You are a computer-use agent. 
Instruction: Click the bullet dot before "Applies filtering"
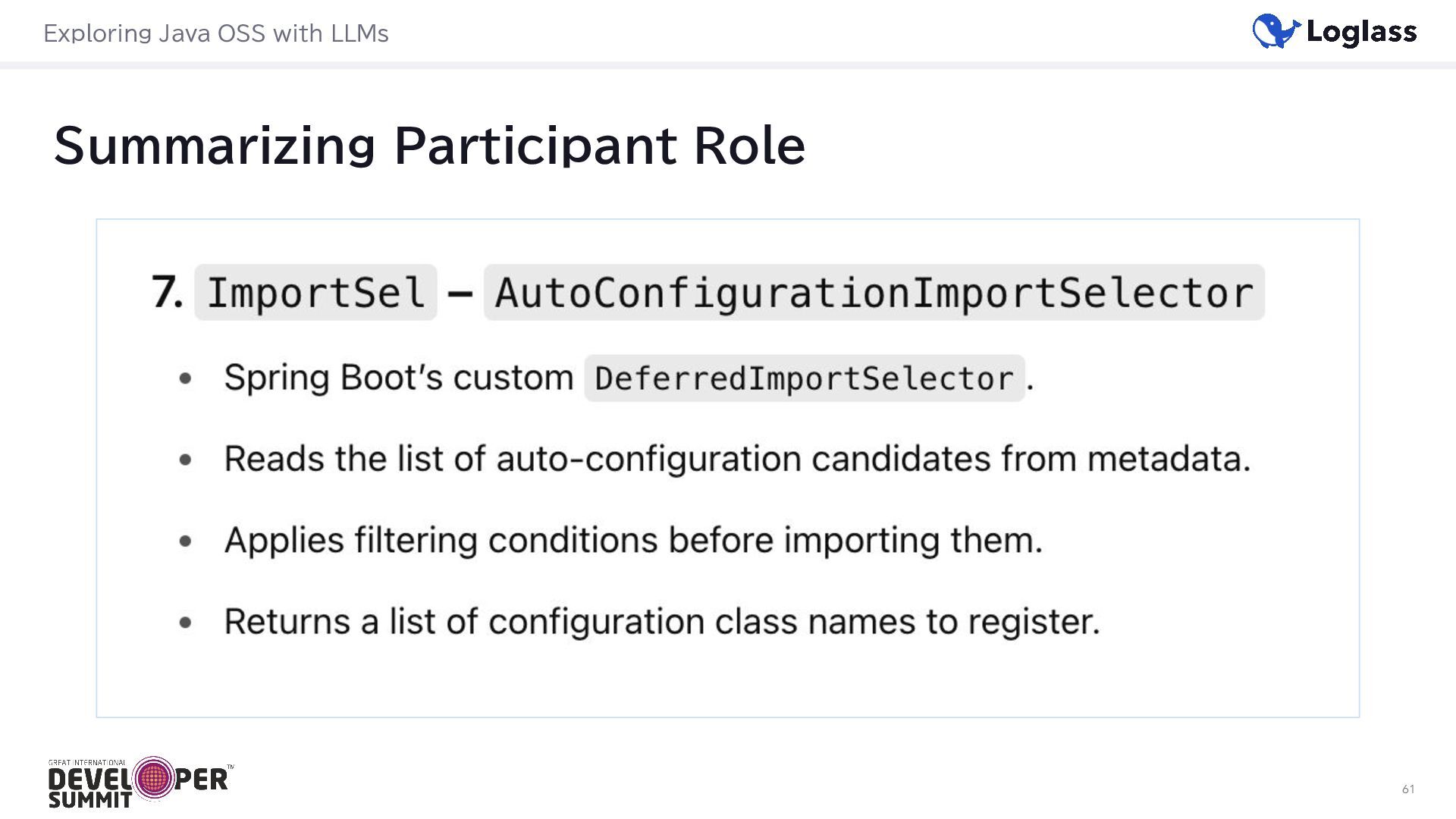coord(186,541)
